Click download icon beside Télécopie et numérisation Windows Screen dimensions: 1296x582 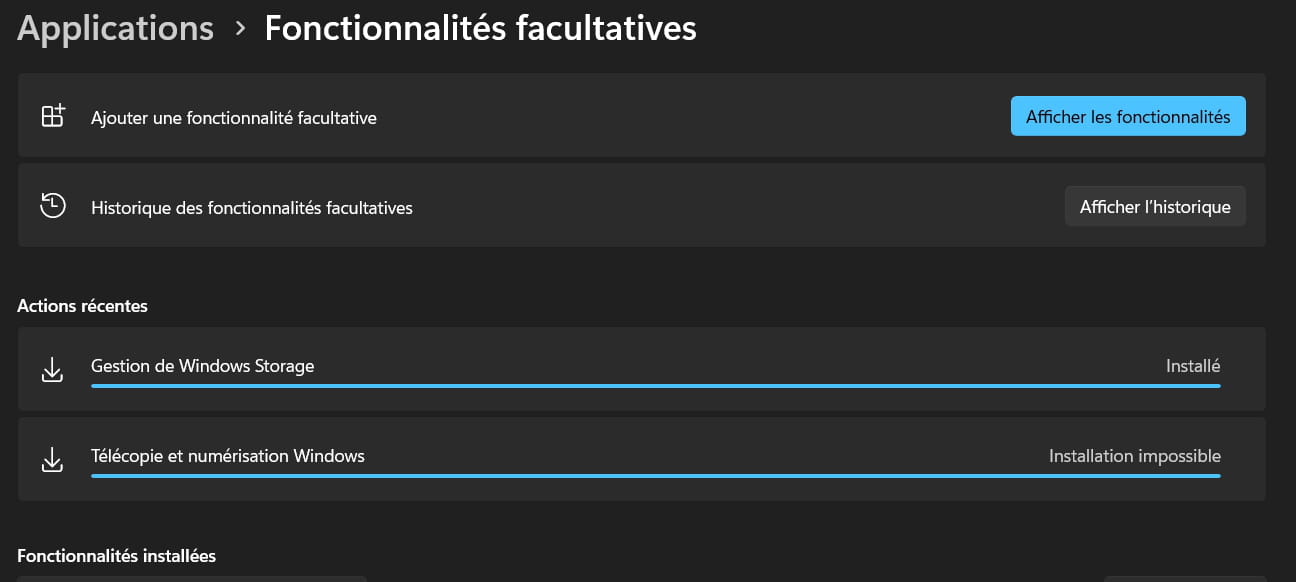pos(52,460)
